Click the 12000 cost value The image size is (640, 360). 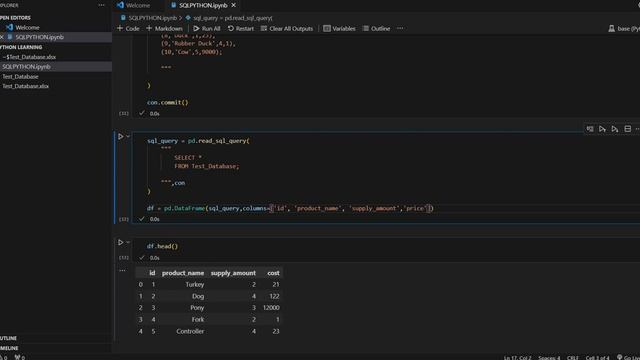[271, 308]
